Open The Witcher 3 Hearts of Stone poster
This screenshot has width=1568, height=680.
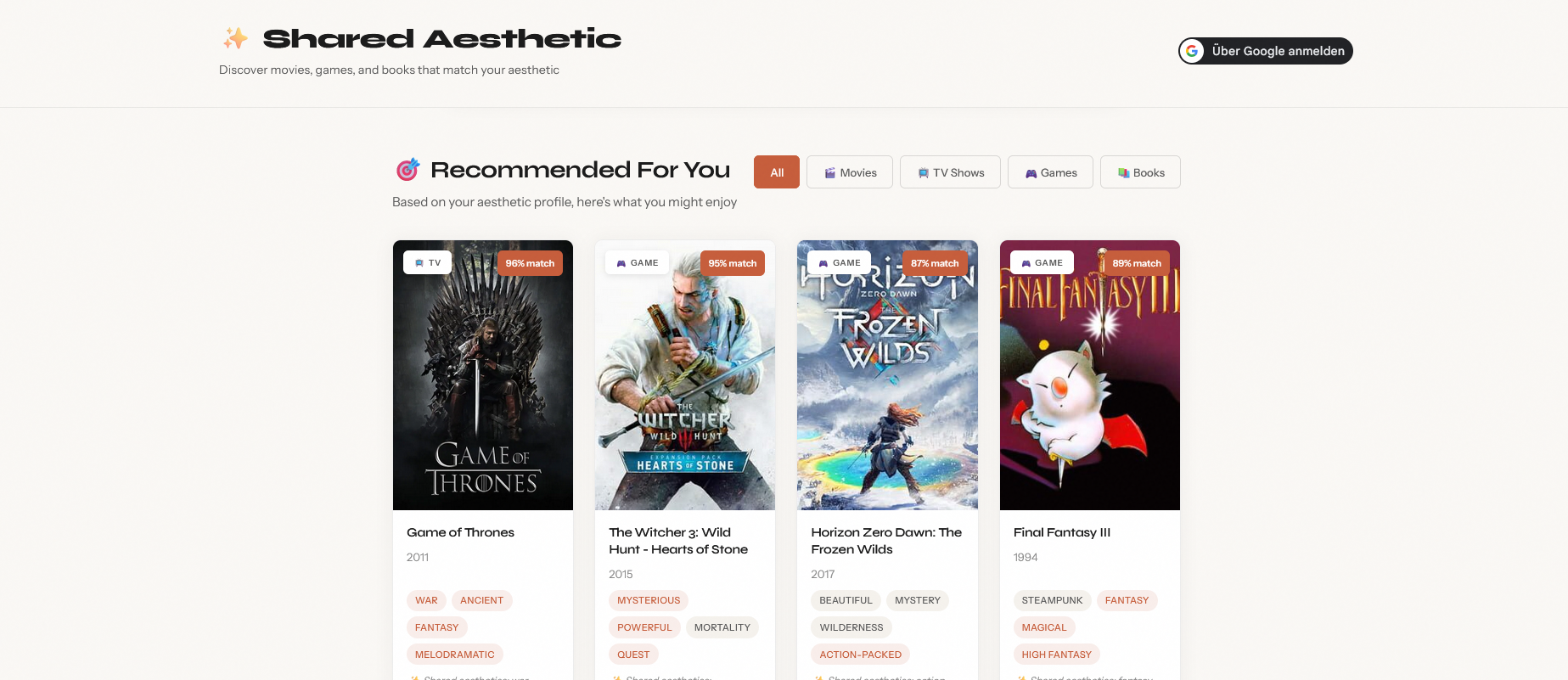[685, 375]
